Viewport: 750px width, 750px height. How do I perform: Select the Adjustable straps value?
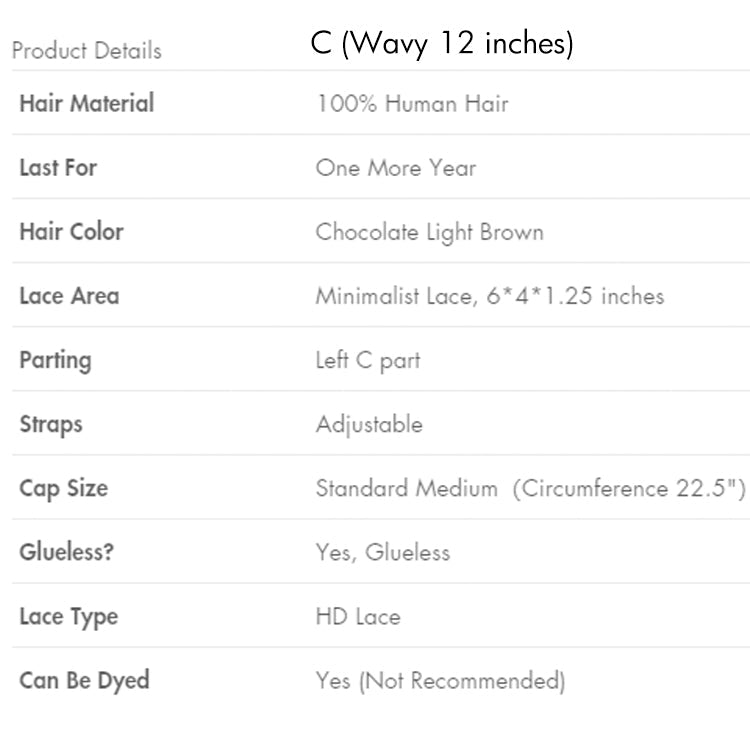point(369,424)
